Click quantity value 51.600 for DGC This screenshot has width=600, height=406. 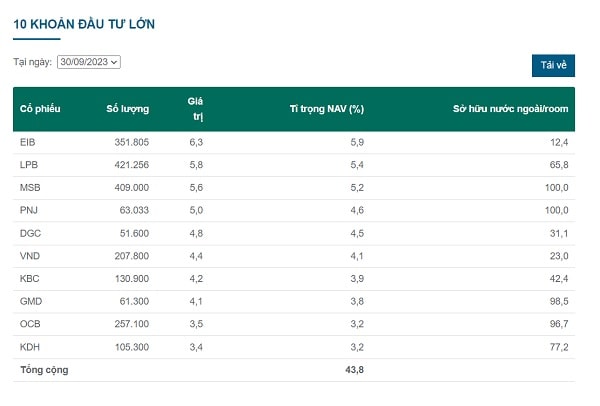pos(134,233)
